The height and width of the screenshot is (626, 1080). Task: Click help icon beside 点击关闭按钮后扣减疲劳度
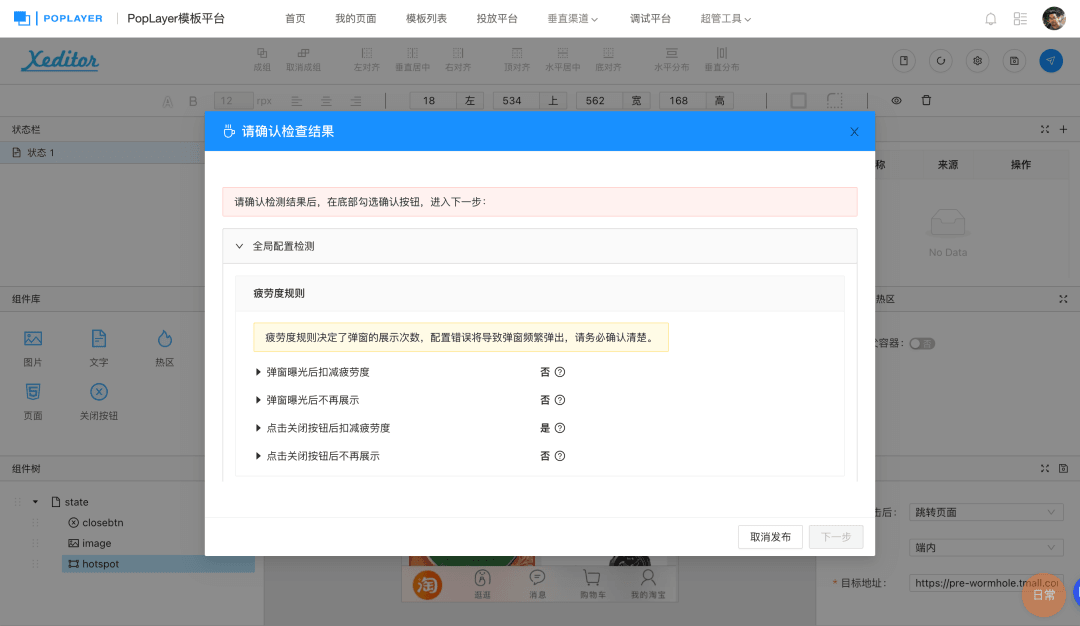[x=560, y=428]
